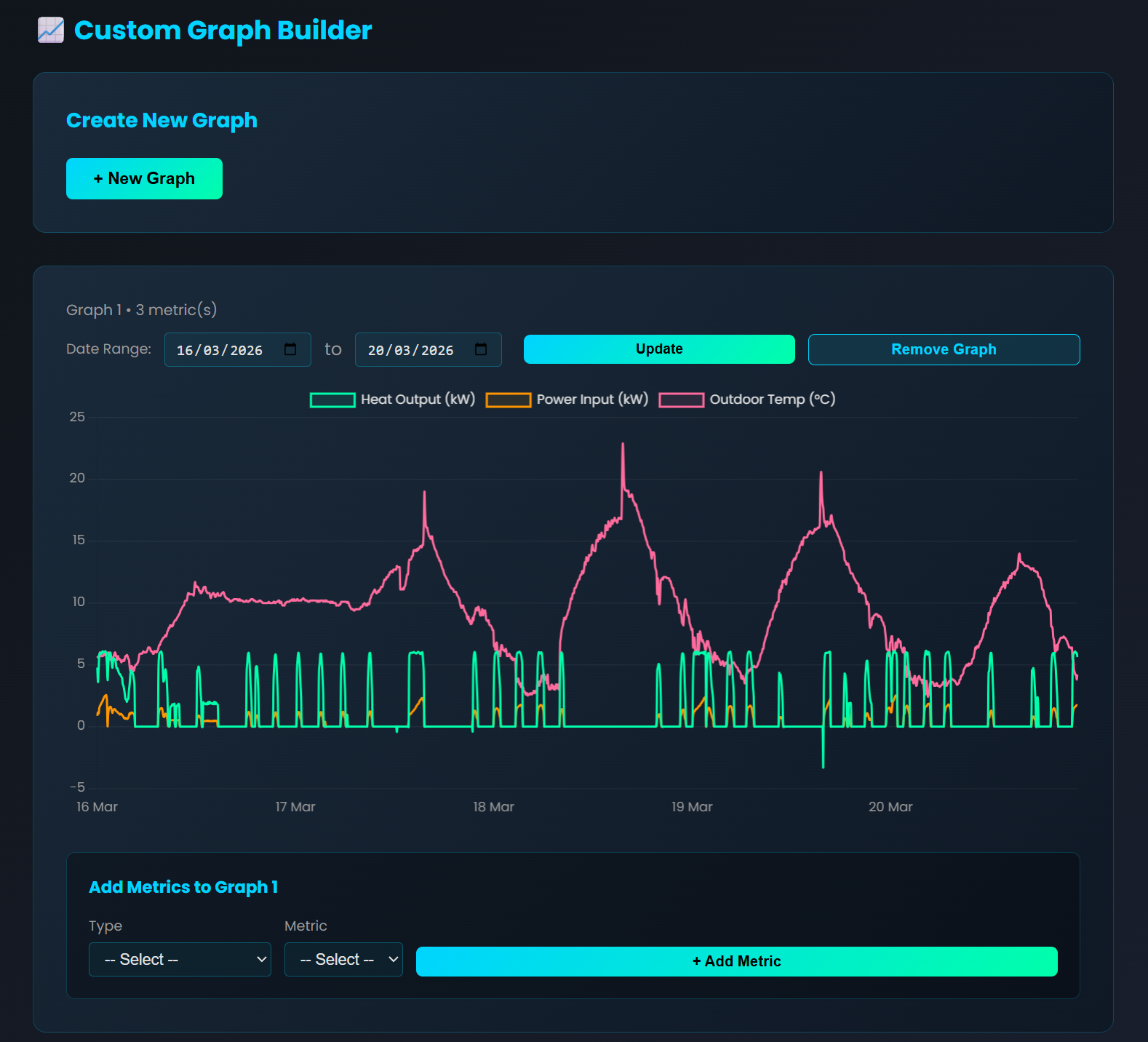Screen dimensions: 1148x1042
Task: Open the Metric select dropdown
Action: pyautogui.click(x=343, y=960)
